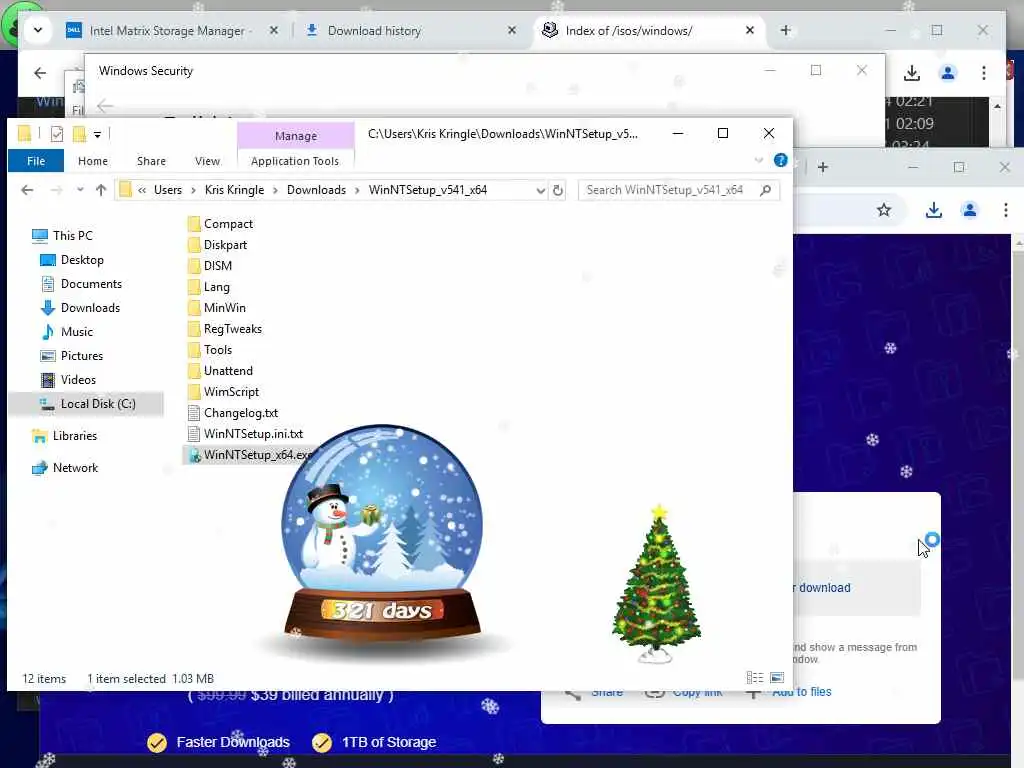Screen dimensions: 1024x768
Task: Go back in File Explorer
Action: pos(27,190)
